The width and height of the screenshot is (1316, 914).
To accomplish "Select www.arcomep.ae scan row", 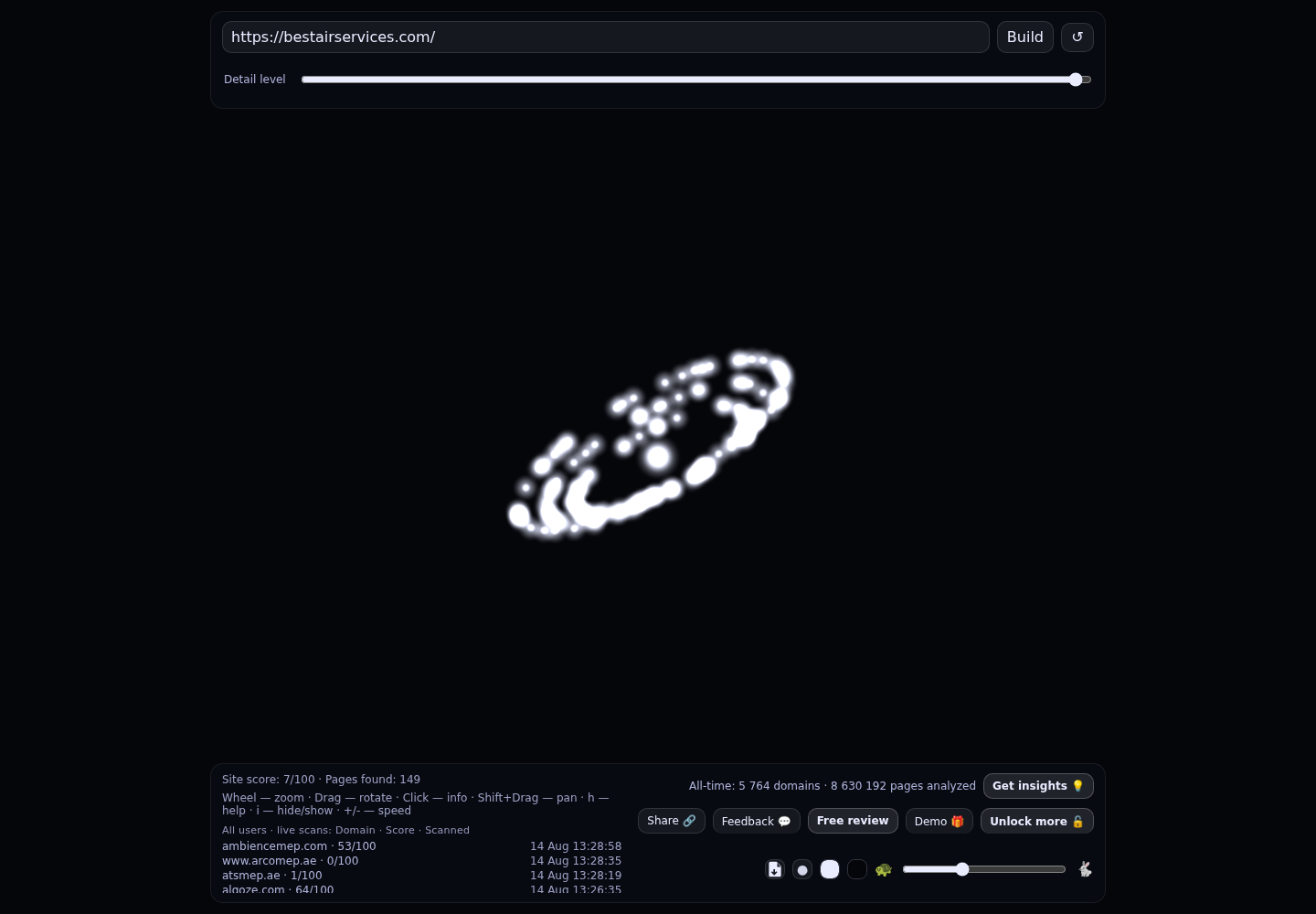I will click(x=421, y=861).
